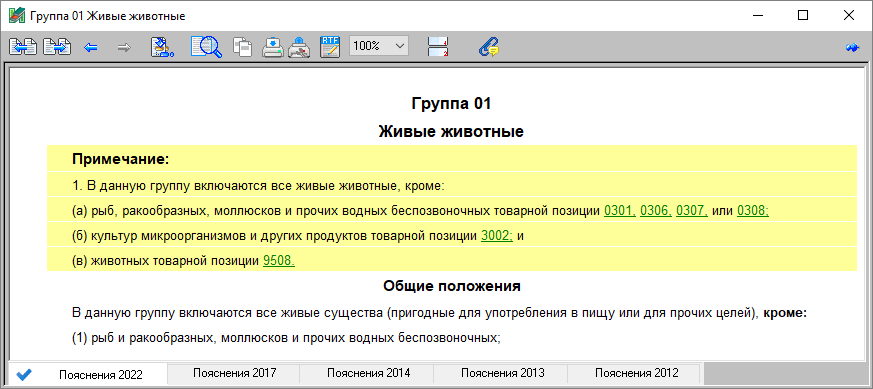Export document to RTF
This screenshot has height=389, width=873.
tap(330, 47)
